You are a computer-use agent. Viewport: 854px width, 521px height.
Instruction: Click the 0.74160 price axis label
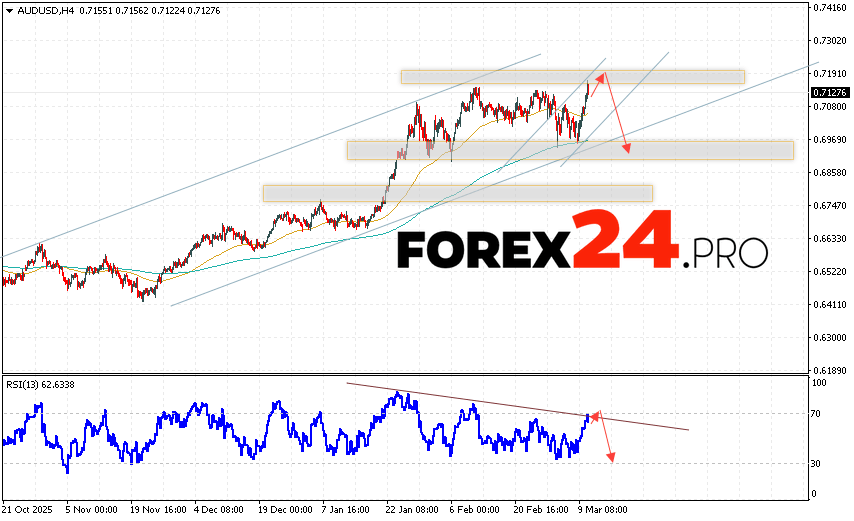tap(829, 7)
